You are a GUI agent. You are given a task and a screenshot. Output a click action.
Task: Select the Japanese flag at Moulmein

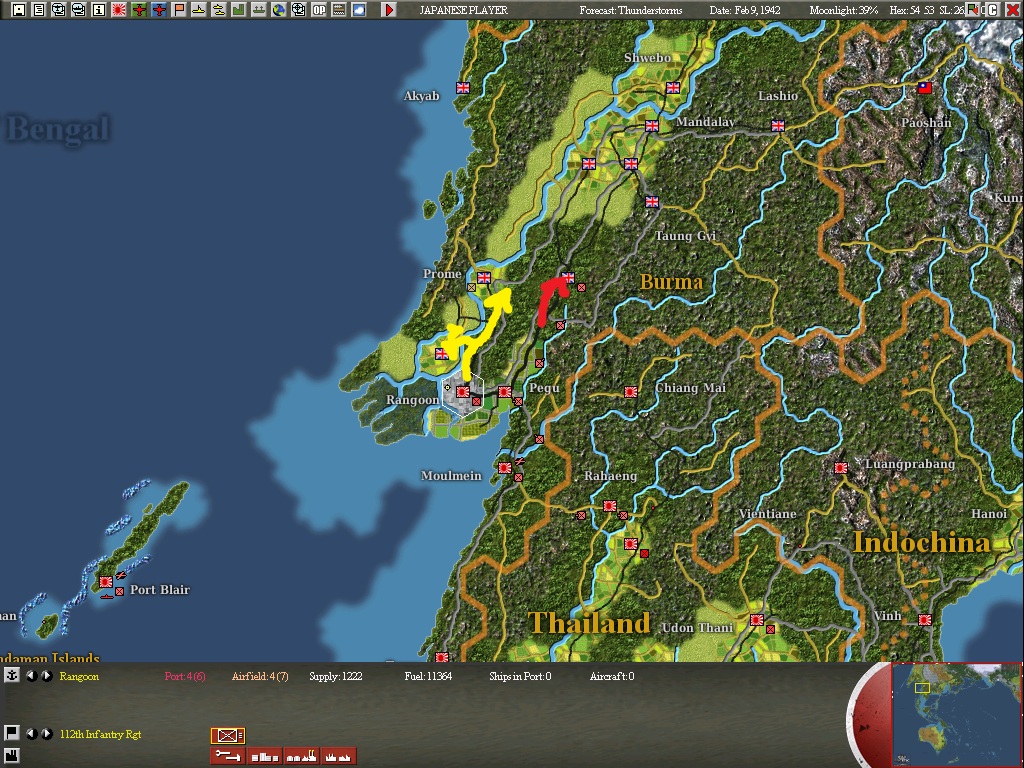pos(505,468)
